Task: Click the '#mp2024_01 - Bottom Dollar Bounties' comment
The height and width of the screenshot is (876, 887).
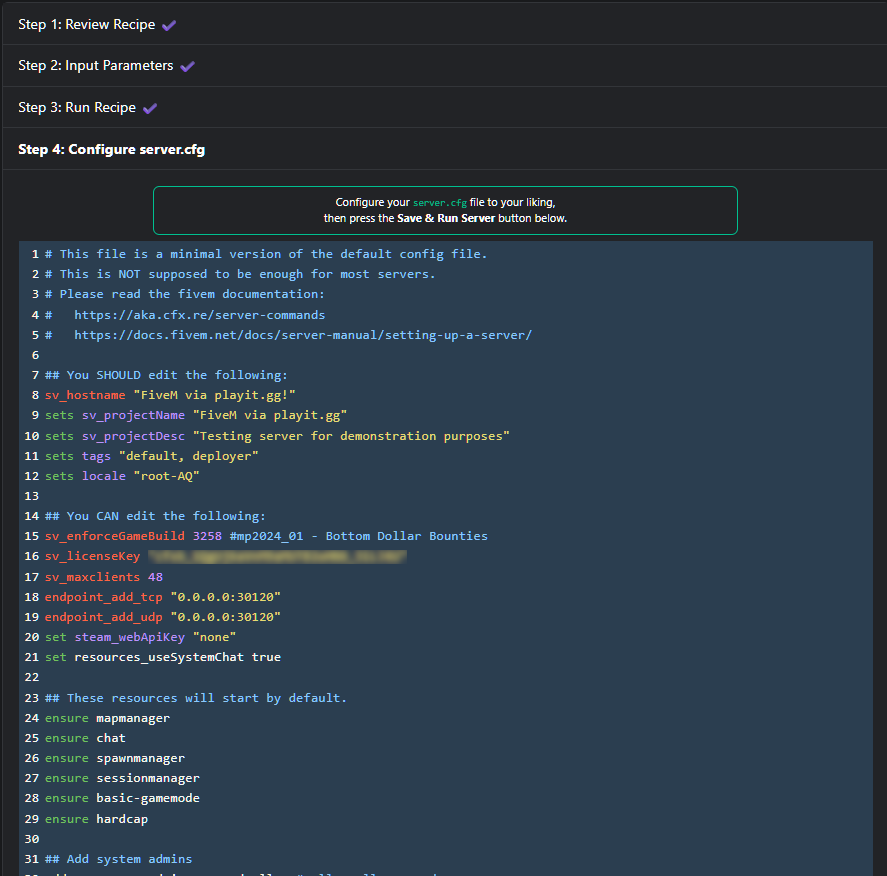Action: click(x=359, y=536)
